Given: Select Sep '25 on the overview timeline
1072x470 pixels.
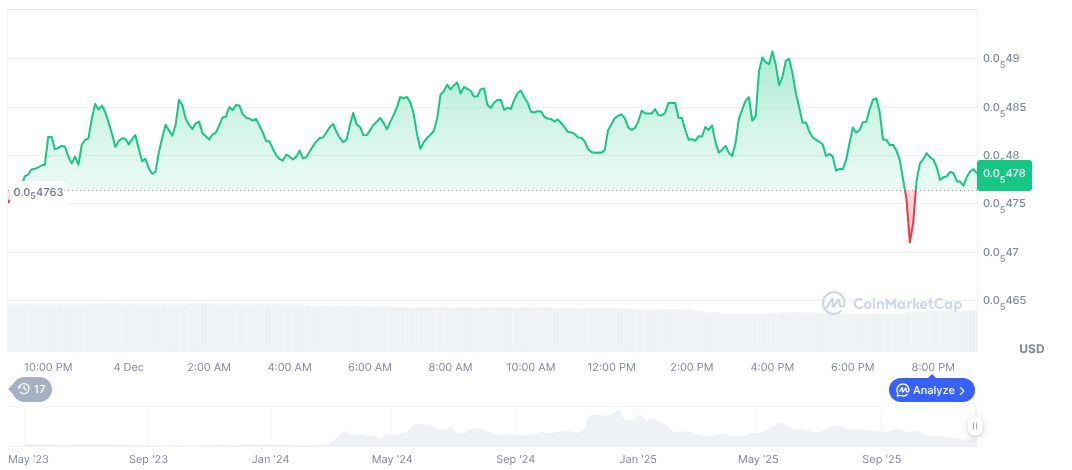Looking at the screenshot, I should click(881, 459).
